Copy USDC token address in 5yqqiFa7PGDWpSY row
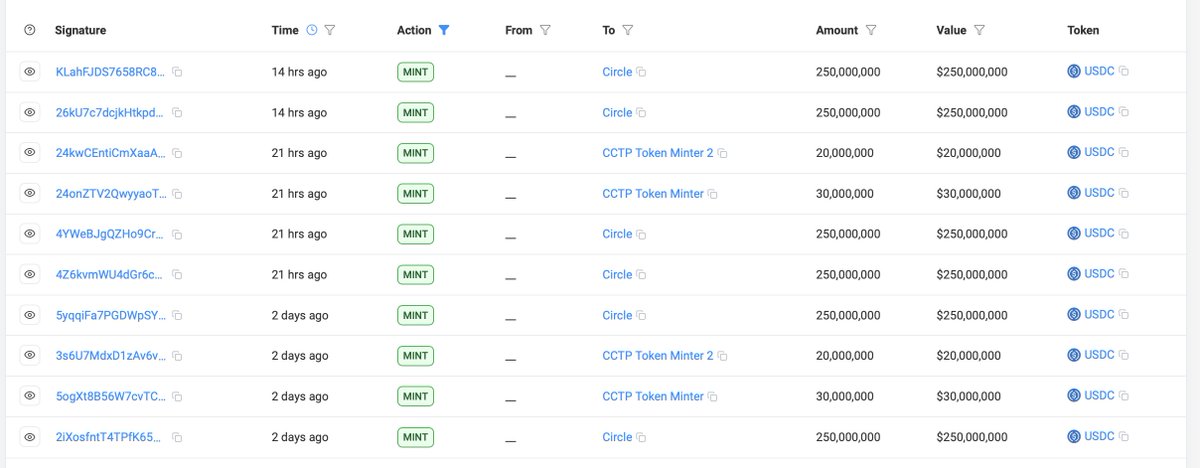 coord(1124,315)
